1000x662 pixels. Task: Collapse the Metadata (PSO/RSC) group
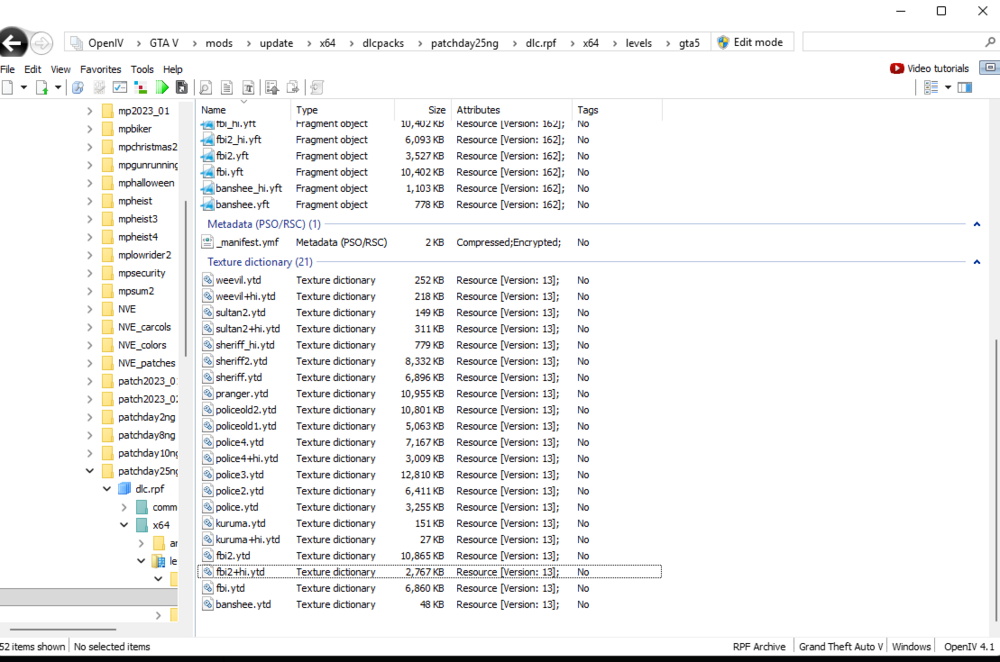pyautogui.click(x=976, y=224)
